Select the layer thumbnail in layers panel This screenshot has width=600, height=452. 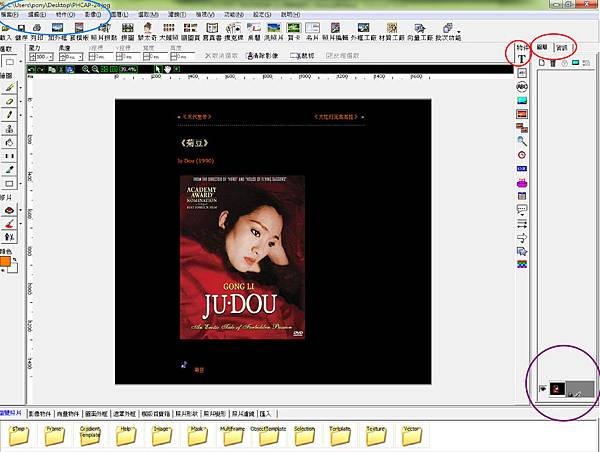click(558, 389)
